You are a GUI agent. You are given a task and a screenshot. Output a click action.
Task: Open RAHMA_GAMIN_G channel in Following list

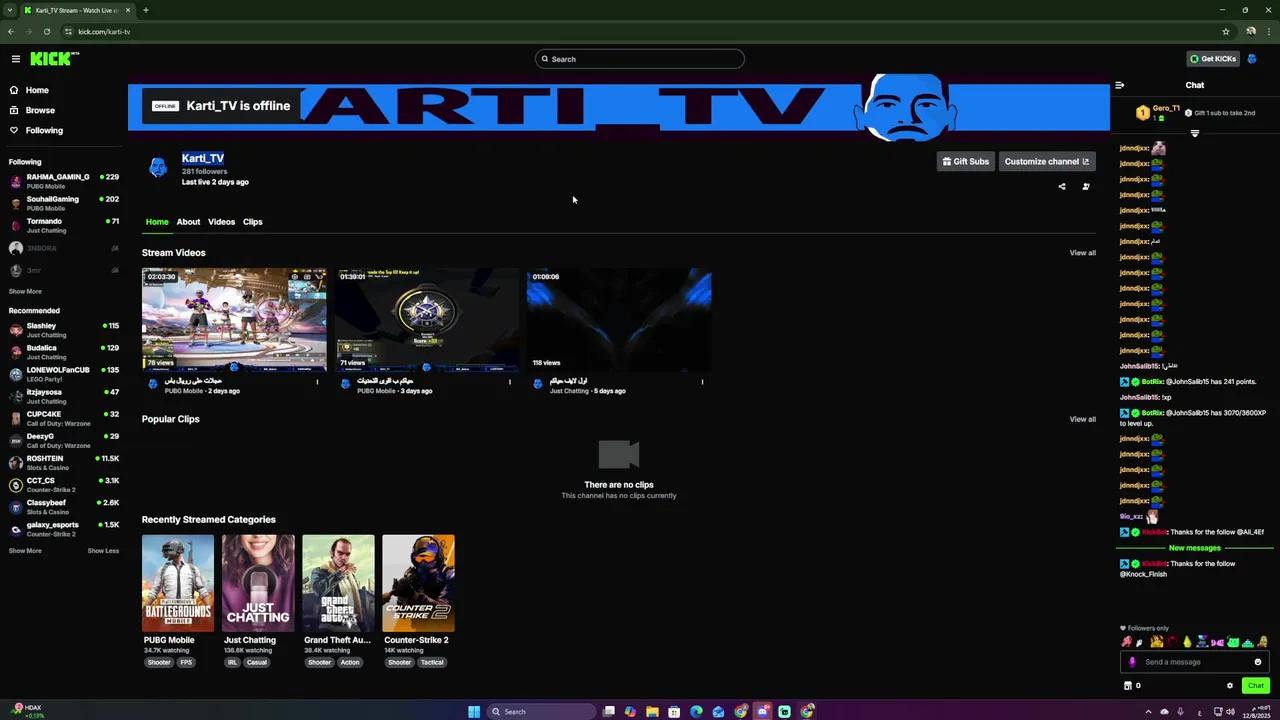pyautogui.click(x=64, y=181)
